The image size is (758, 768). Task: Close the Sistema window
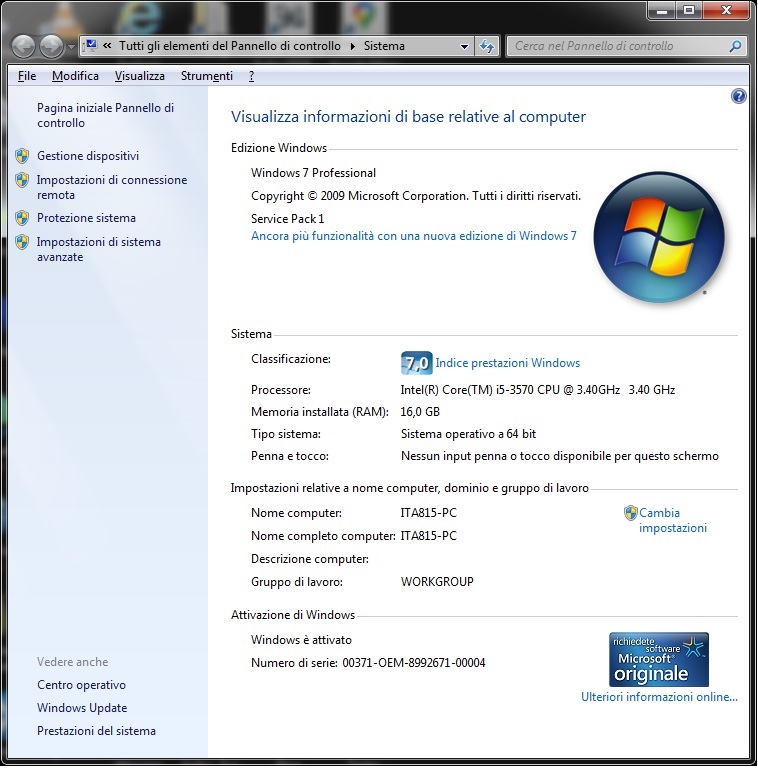(726, 10)
